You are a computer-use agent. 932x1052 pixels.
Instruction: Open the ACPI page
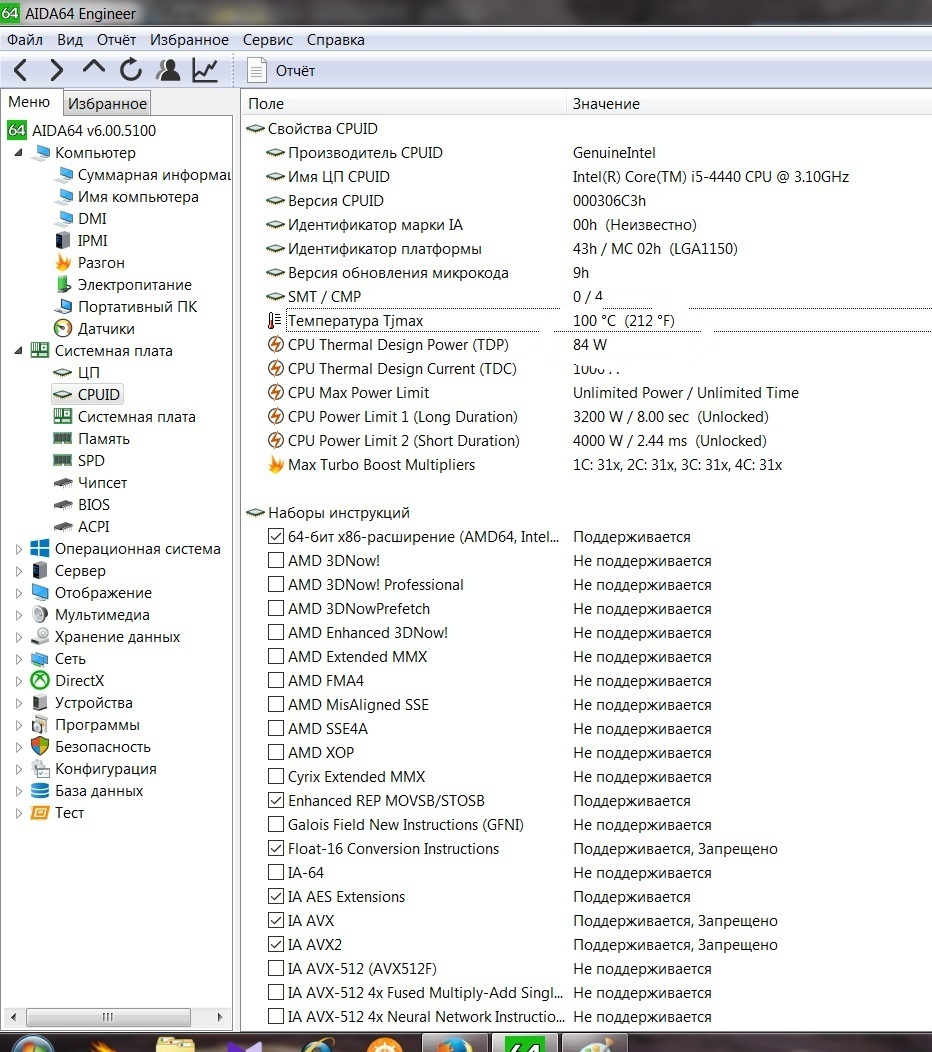pyautogui.click(x=81, y=527)
